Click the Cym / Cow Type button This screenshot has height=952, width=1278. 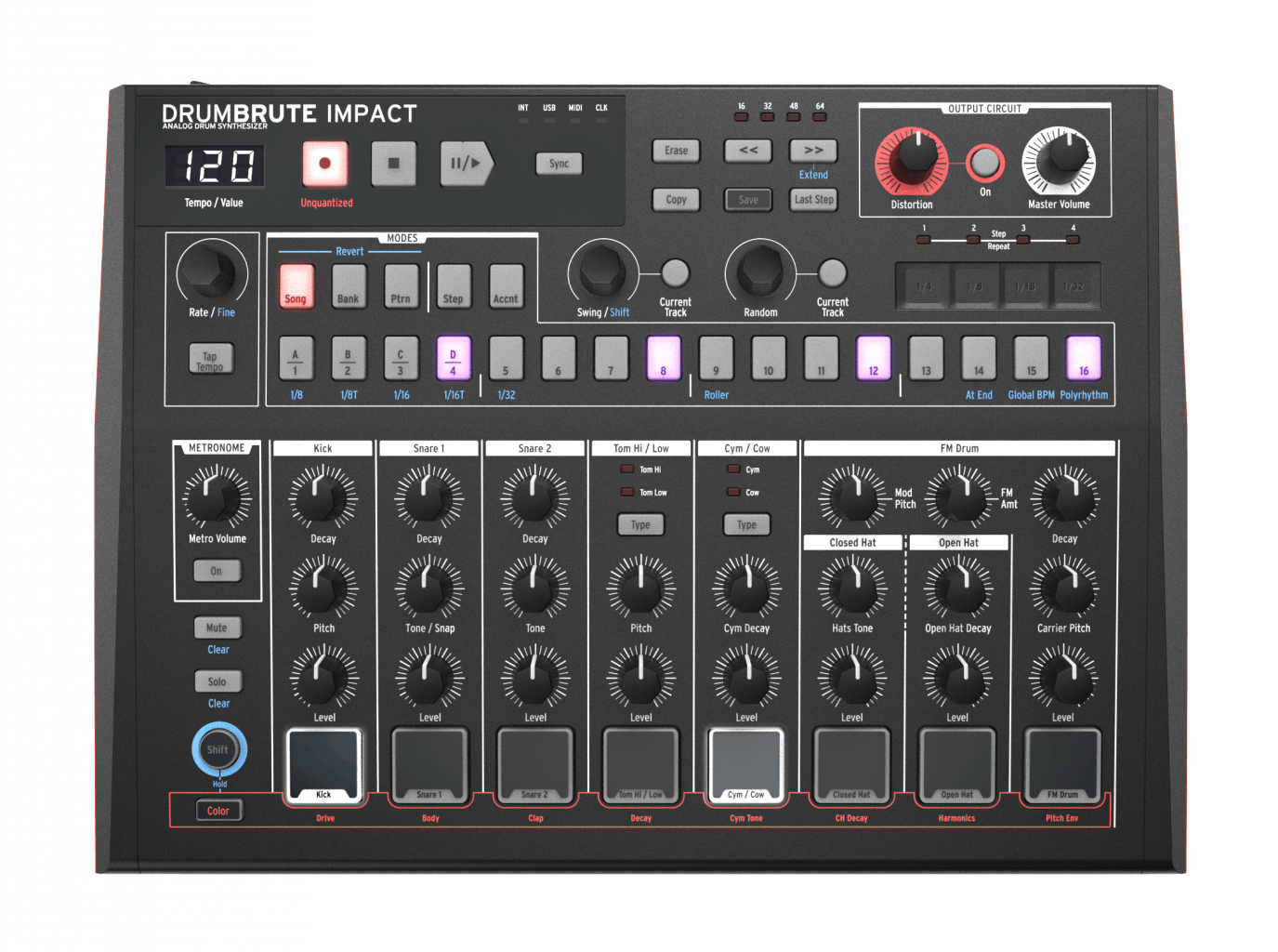click(x=746, y=524)
